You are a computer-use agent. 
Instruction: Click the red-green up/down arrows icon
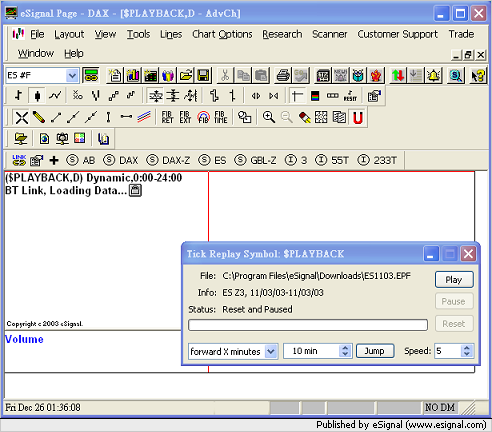tap(398, 76)
